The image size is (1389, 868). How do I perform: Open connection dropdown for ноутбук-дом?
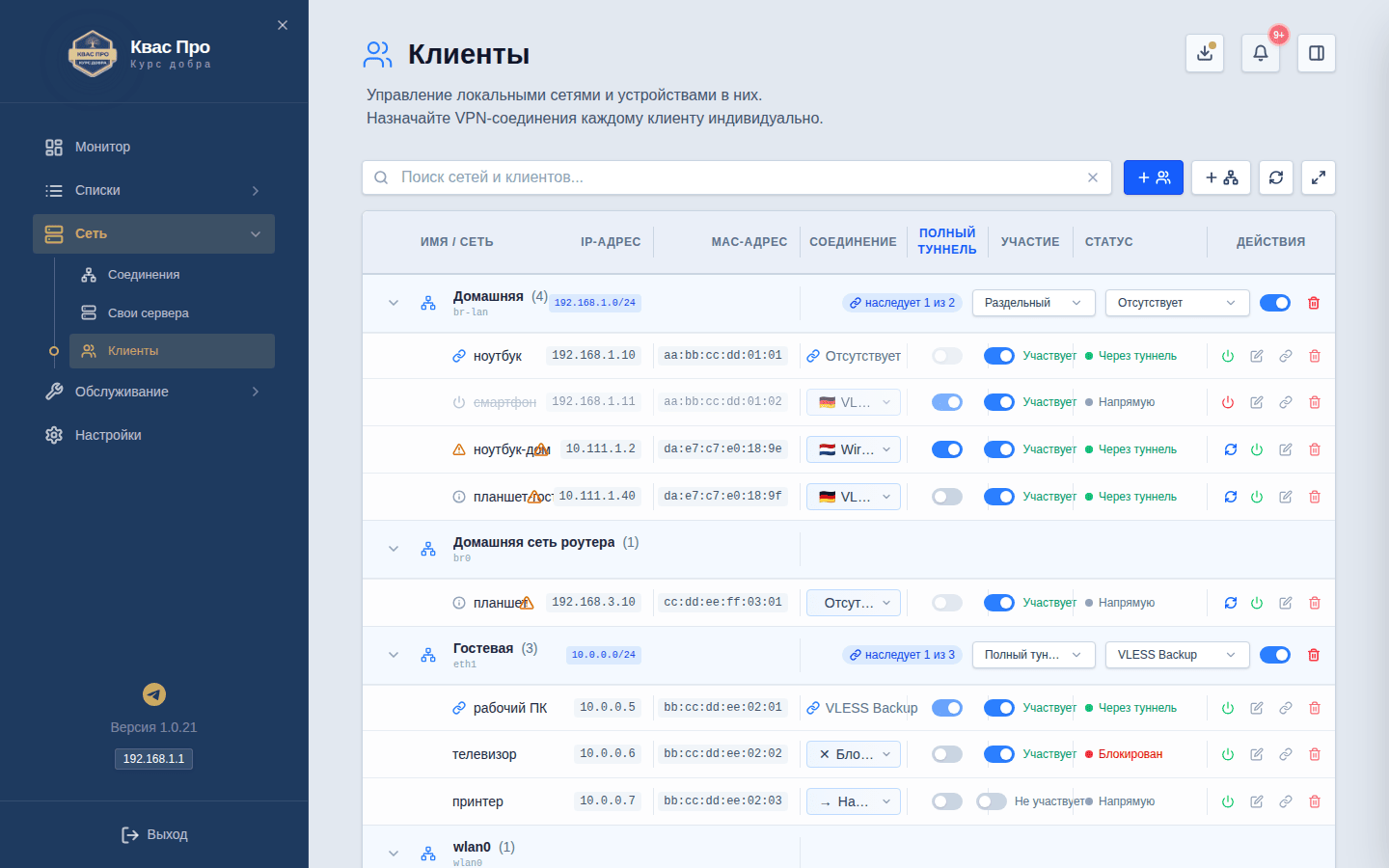(x=854, y=449)
